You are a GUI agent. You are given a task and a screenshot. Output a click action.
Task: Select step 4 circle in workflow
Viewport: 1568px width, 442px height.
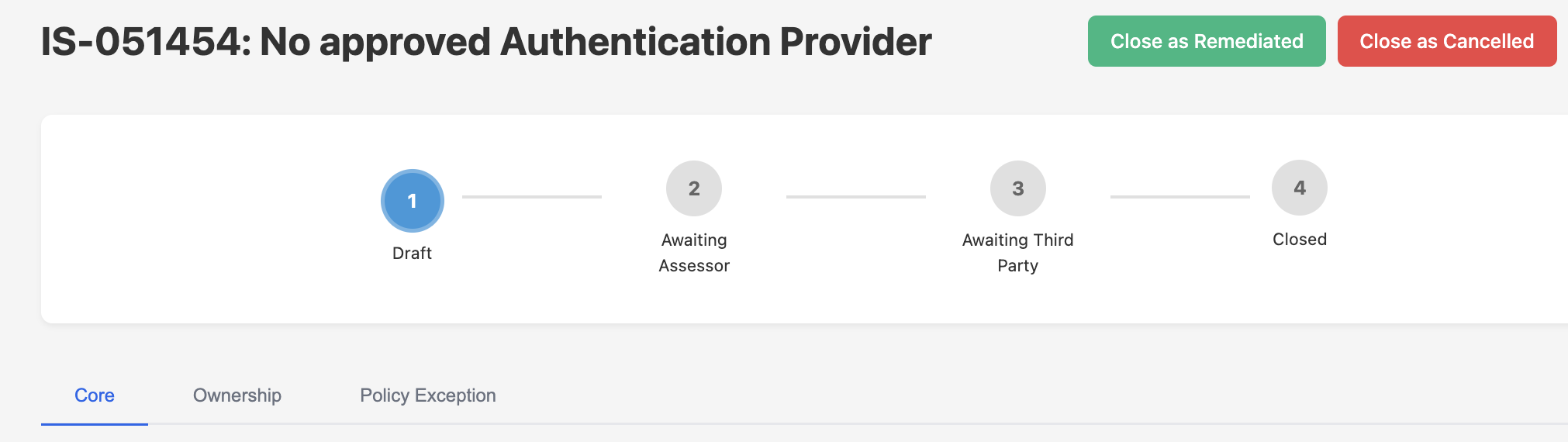[1299, 188]
